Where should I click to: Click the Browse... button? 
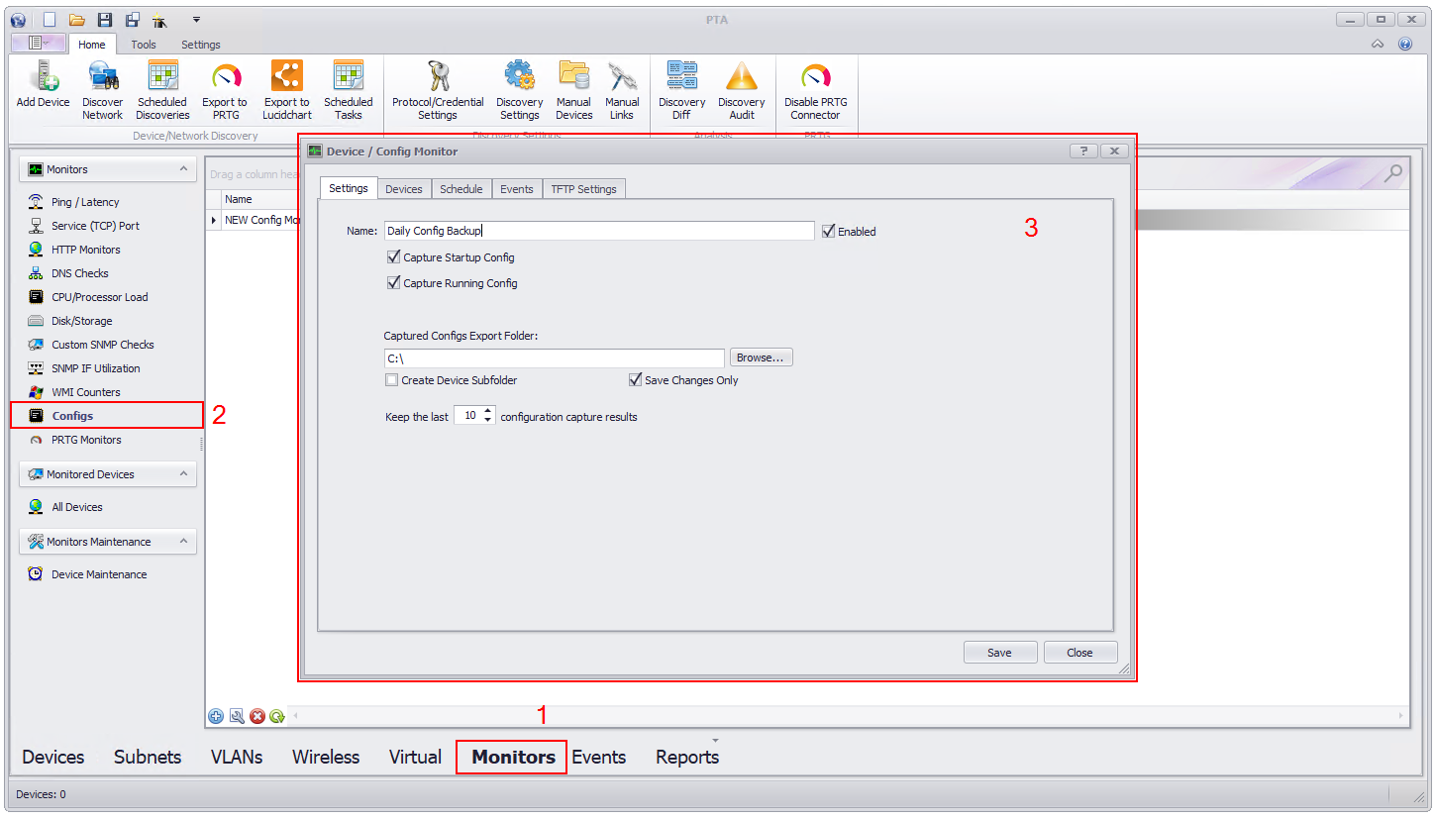tap(761, 358)
